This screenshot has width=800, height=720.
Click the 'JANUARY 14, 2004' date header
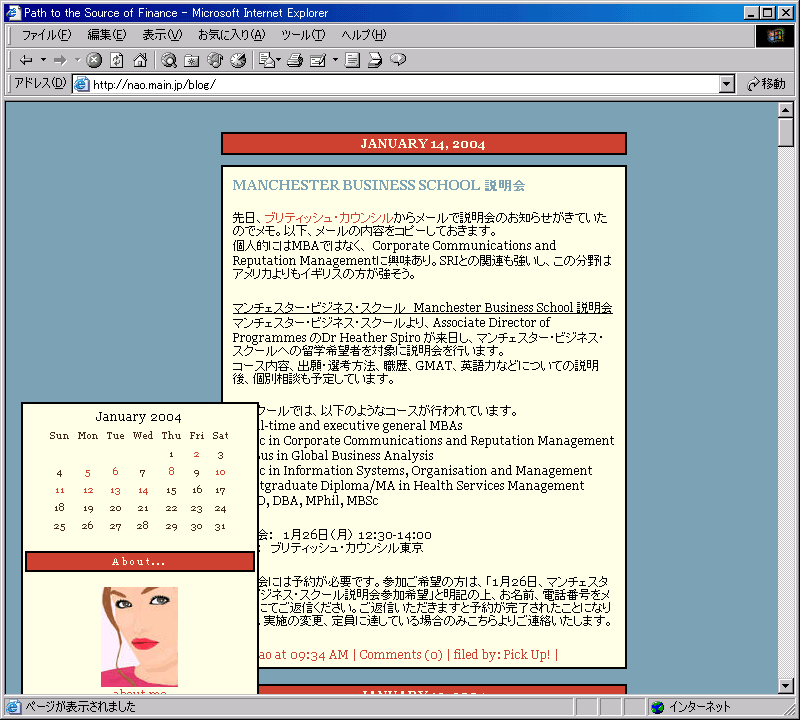tap(423, 144)
